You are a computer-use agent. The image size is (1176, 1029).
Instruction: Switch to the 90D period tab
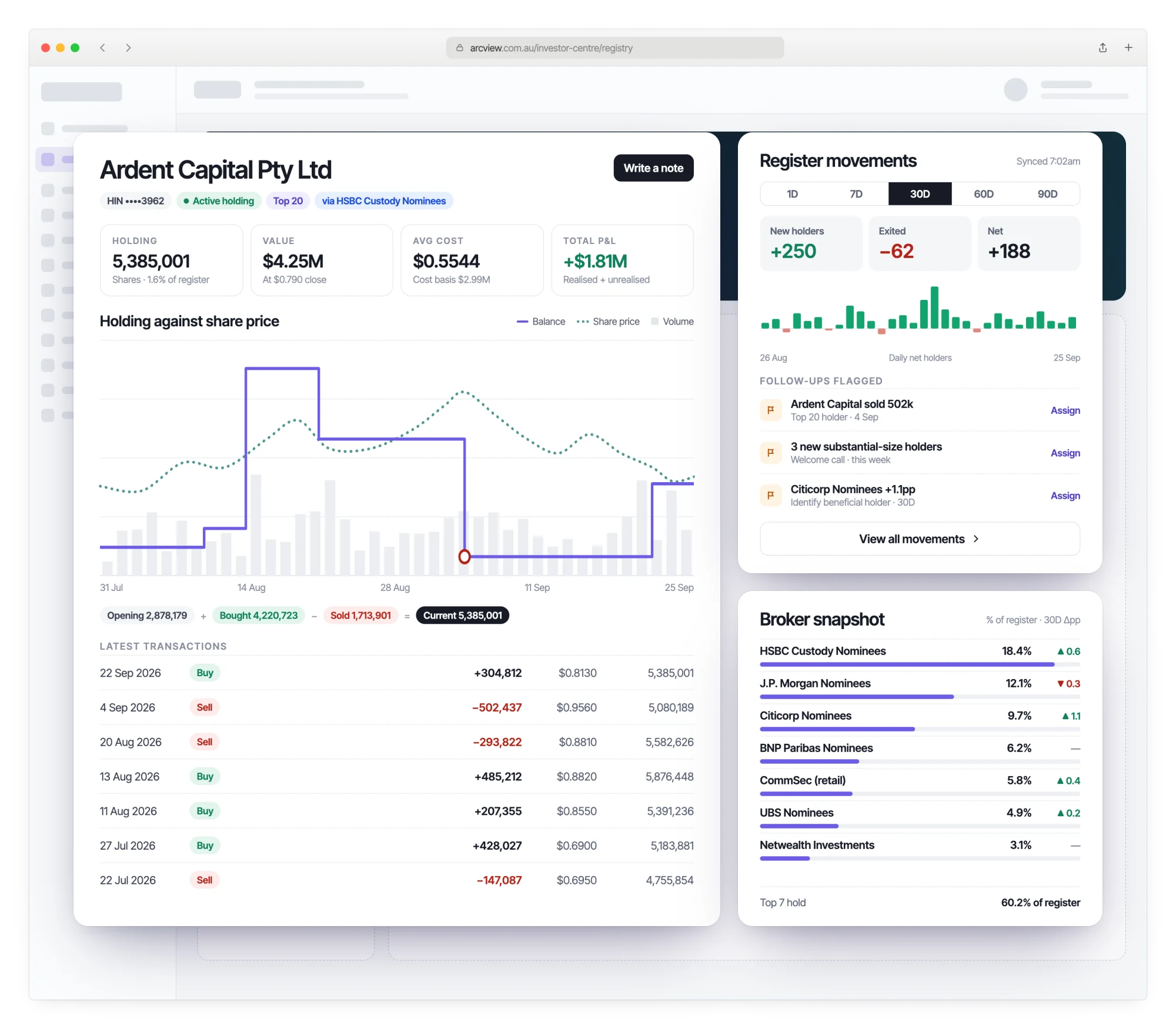click(x=1047, y=194)
